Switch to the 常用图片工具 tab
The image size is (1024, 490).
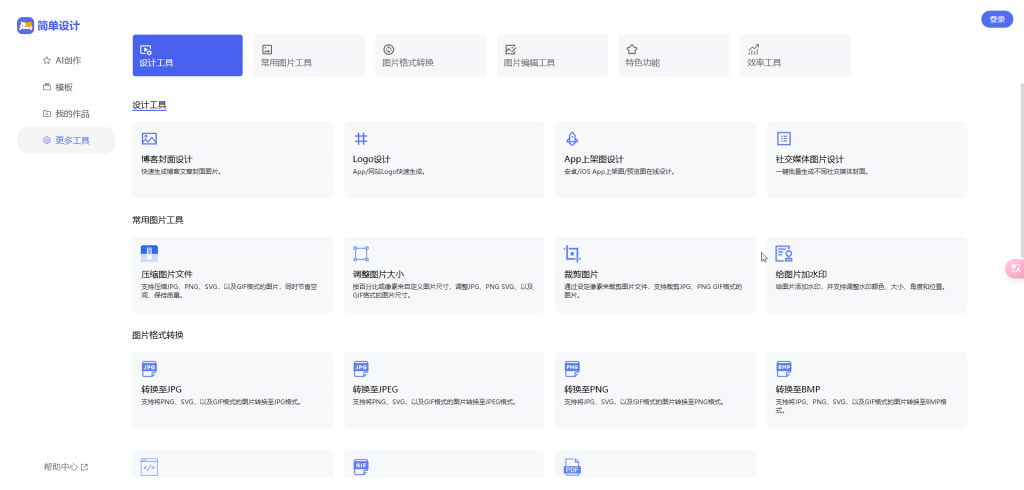pyautogui.click(x=309, y=56)
